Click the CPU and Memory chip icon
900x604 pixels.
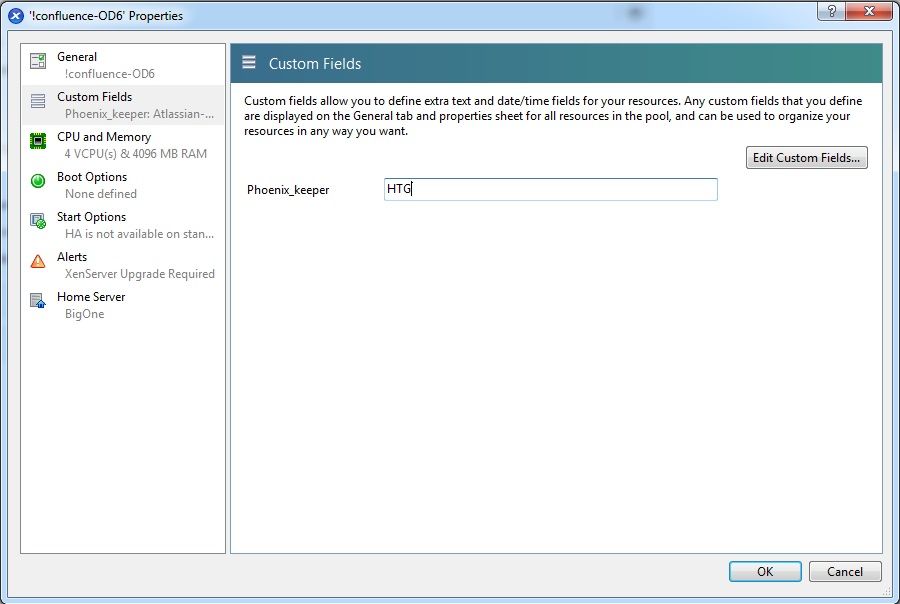tap(38, 141)
